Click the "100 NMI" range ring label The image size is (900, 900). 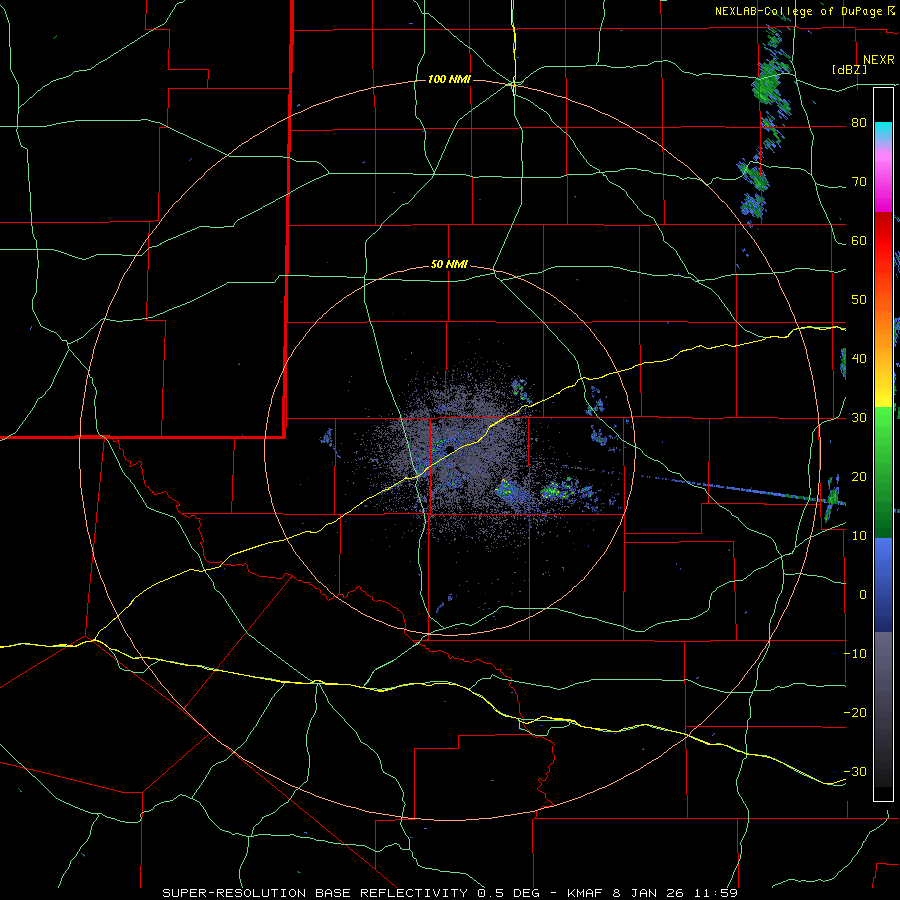pyautogui.click(x=449, y=79)
